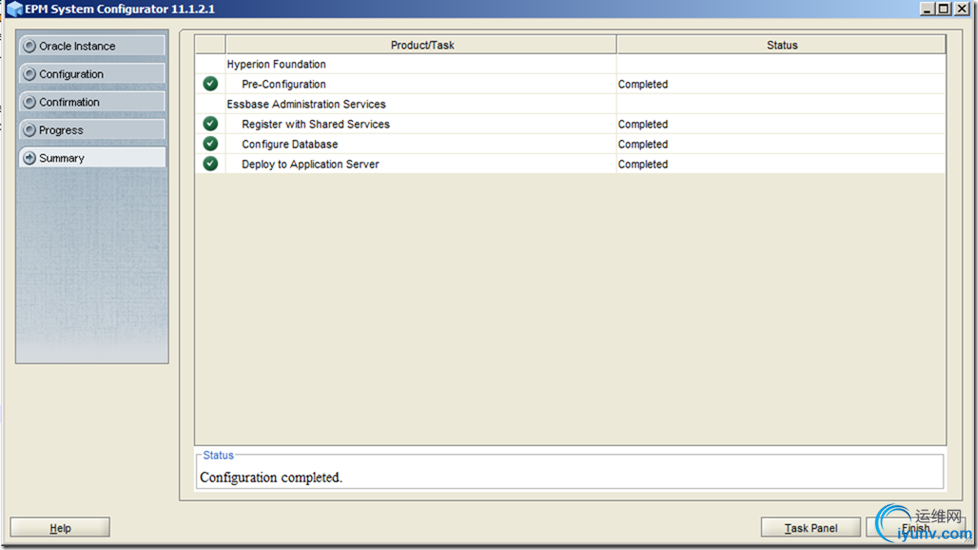The width and height of the screenshot is (978, 550).
Task: Click Completed status for Register with Shared Services
Action: tap(642, 124)
